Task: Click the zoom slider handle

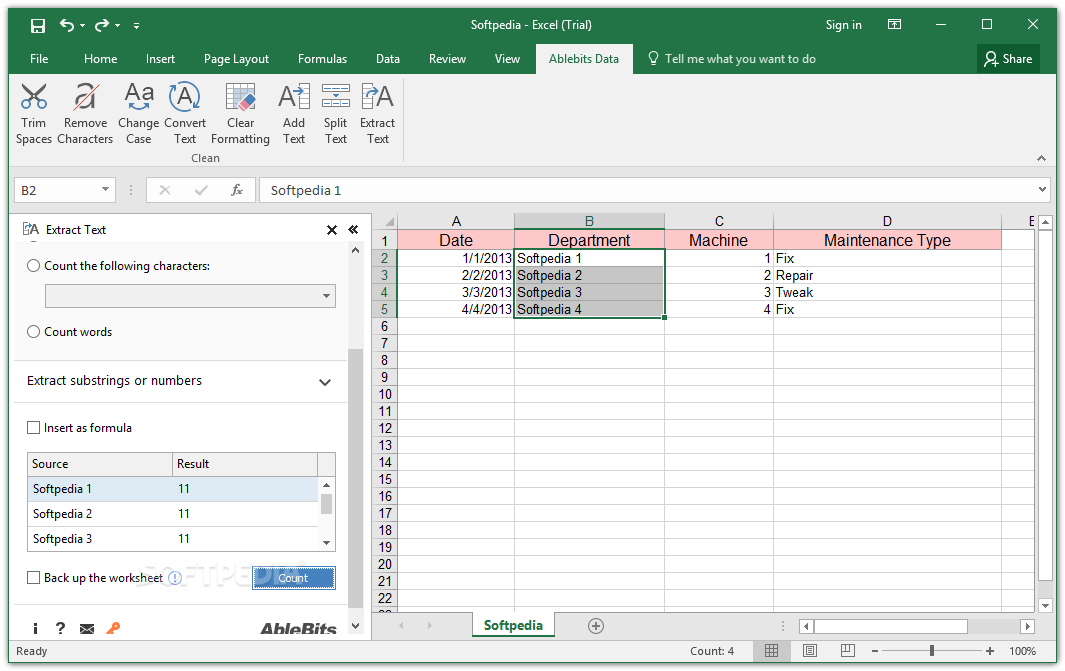Action: 932,651
